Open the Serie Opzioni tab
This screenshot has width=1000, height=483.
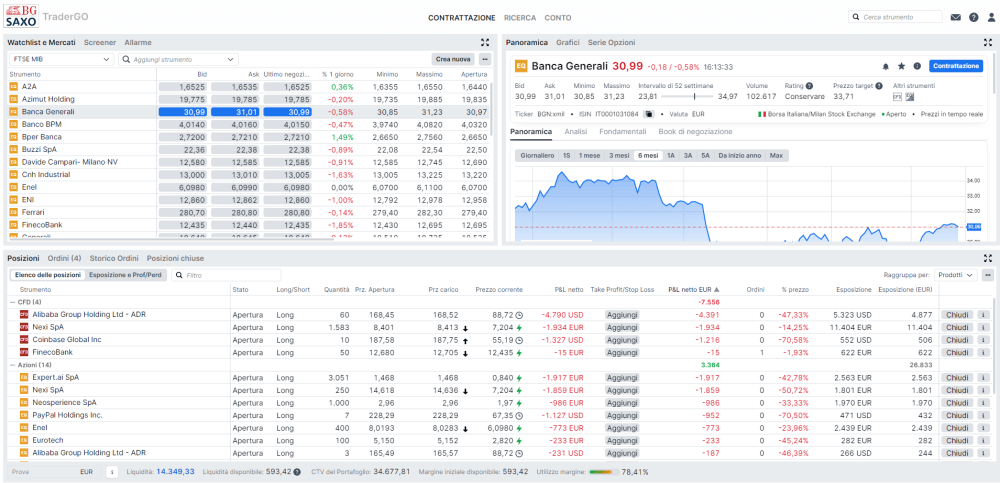(x=612, y=42)
